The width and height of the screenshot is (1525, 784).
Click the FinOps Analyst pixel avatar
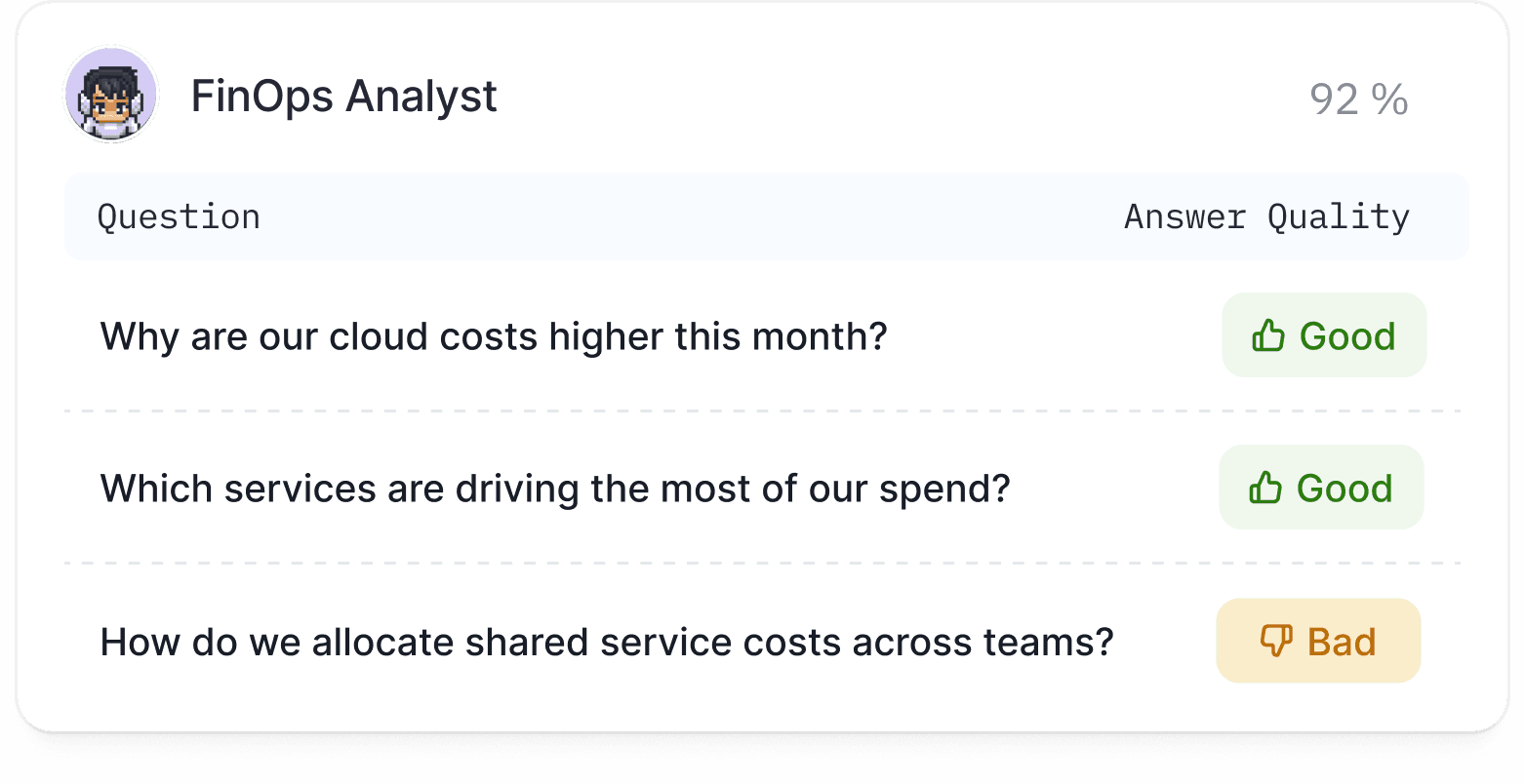pos(111,96)
